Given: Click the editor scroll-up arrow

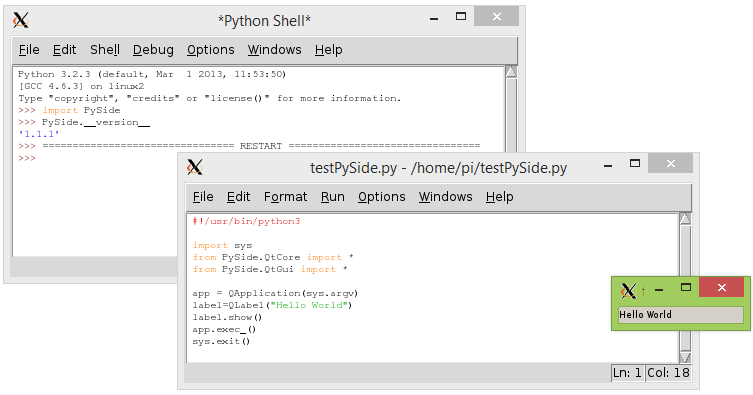Looking at the screenshot, I should pos(685,218).
